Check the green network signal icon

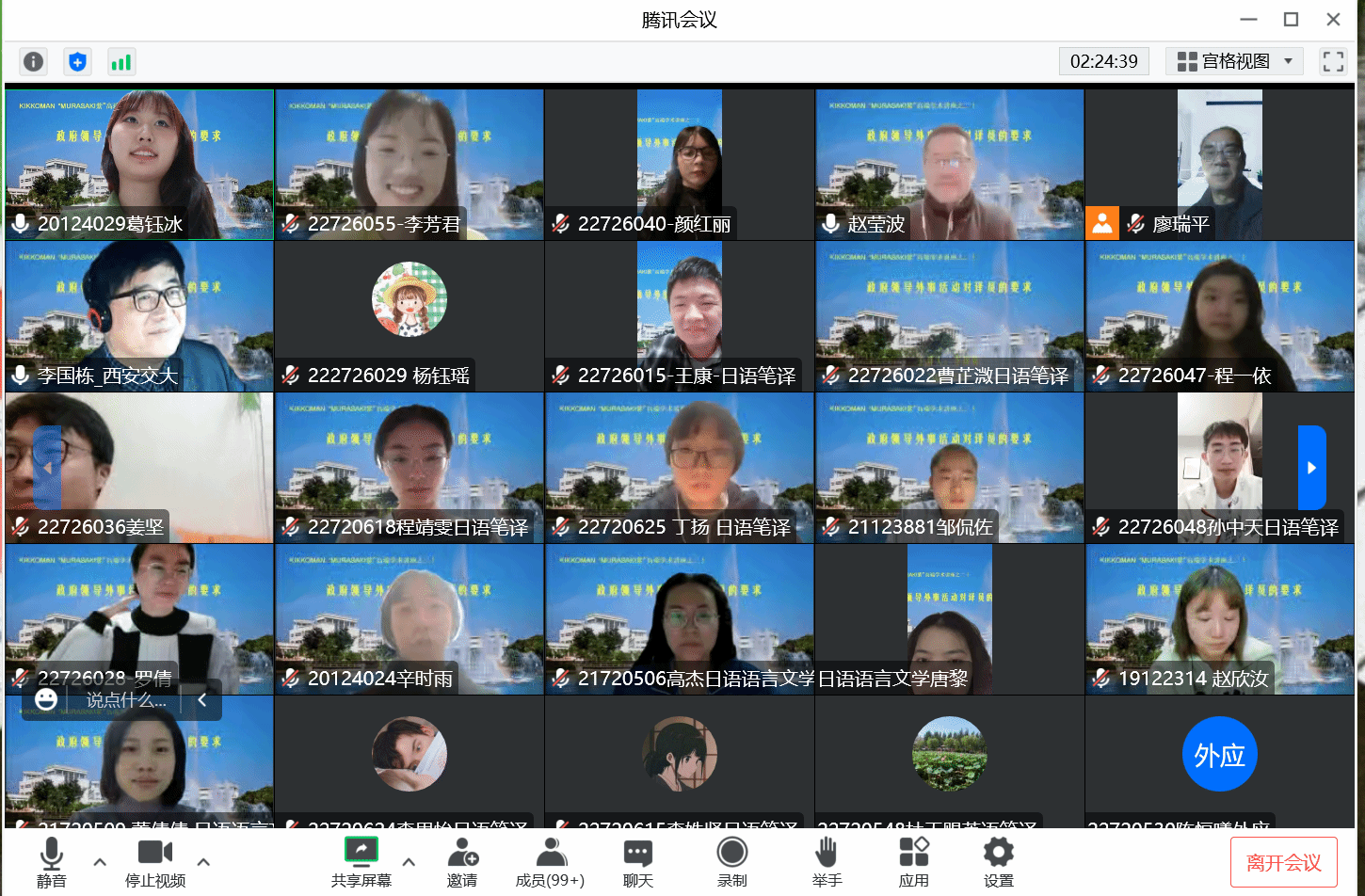point(120,62)
